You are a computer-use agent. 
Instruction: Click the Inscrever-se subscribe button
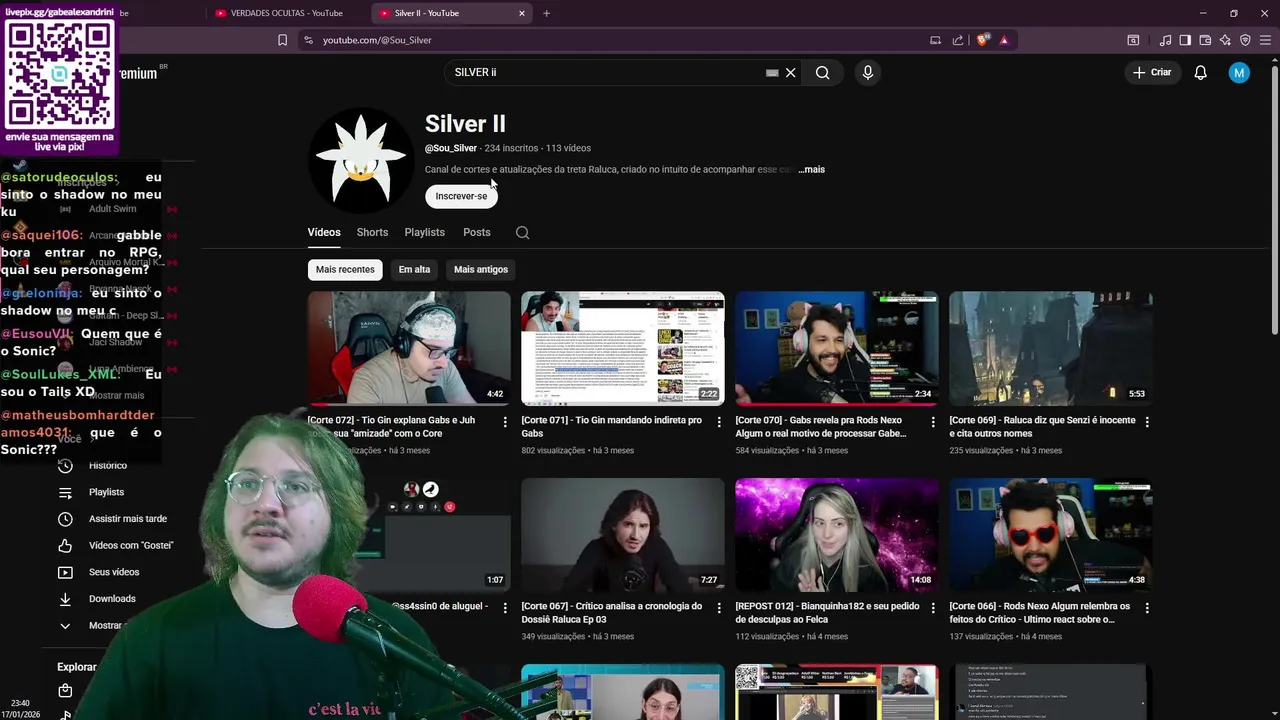tap(461, 196)
